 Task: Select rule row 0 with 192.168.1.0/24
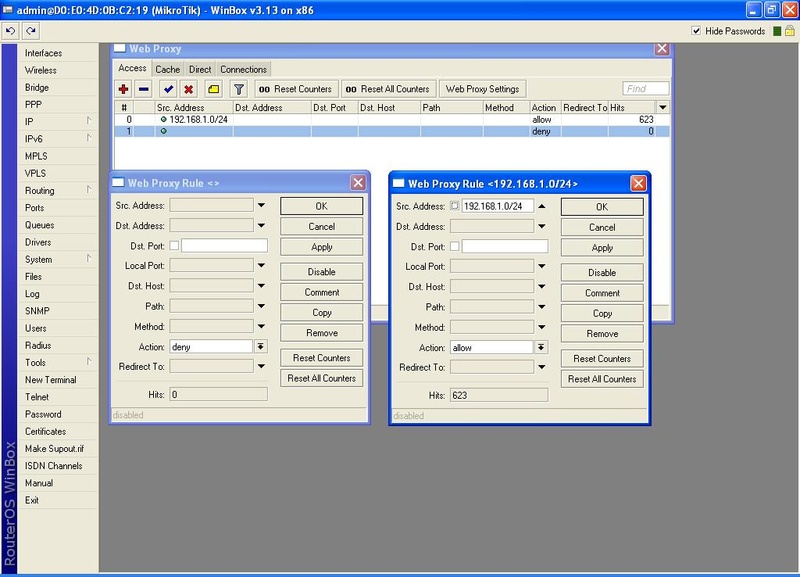pos(391,119)
